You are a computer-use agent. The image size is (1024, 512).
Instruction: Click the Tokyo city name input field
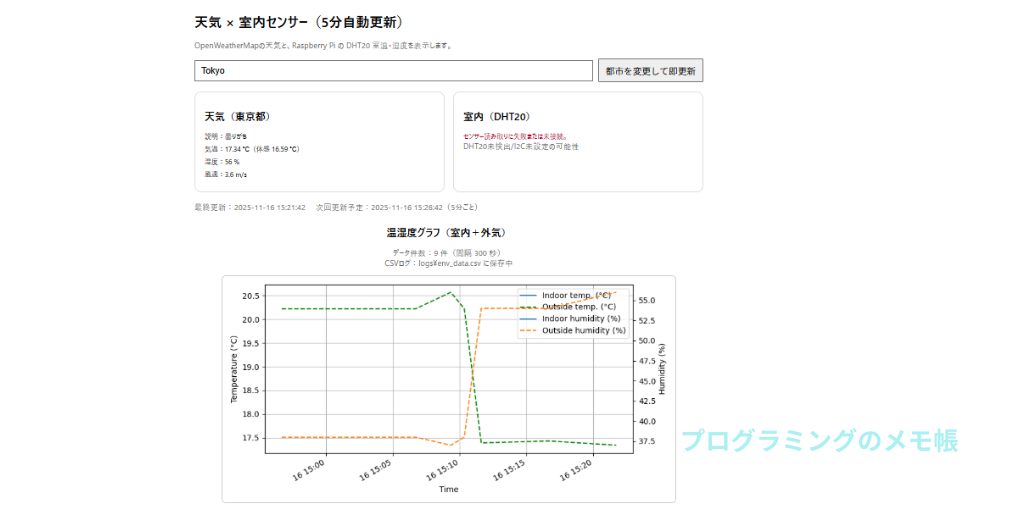pos(394,71)
